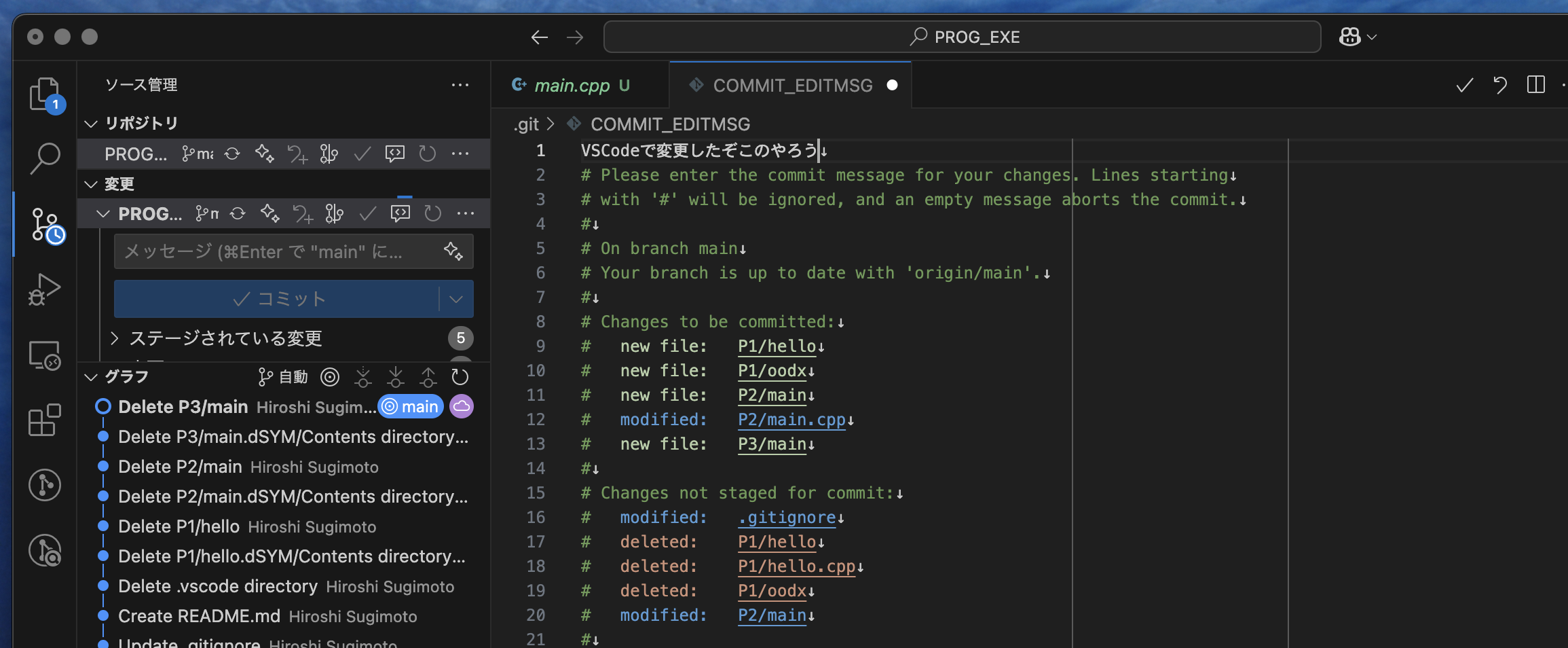This screenshot has height=648, width=1568.
Task: Open P2/main.cpp link on line 12
Action: tap(791, 420)
